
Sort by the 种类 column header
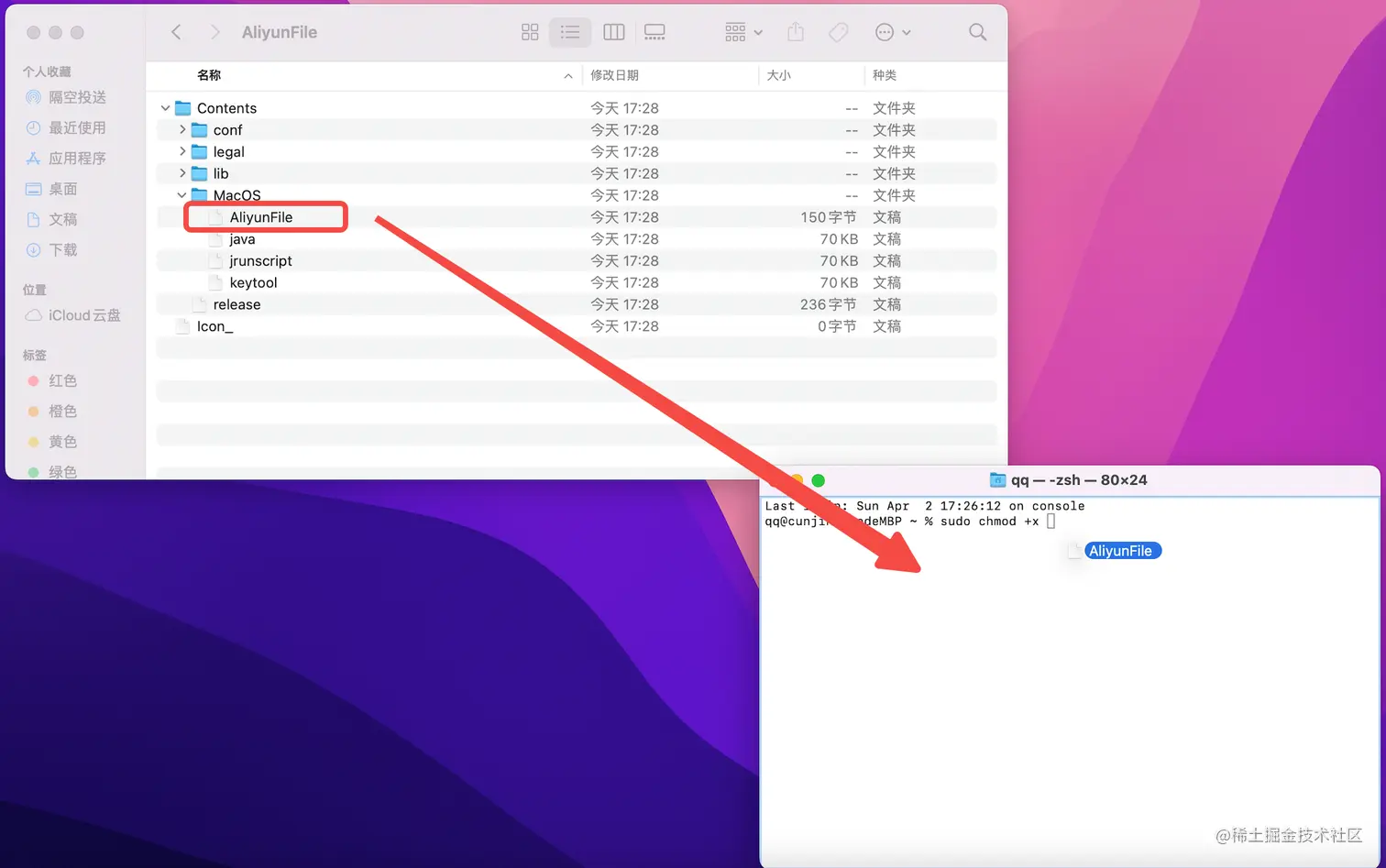point(885,75)
